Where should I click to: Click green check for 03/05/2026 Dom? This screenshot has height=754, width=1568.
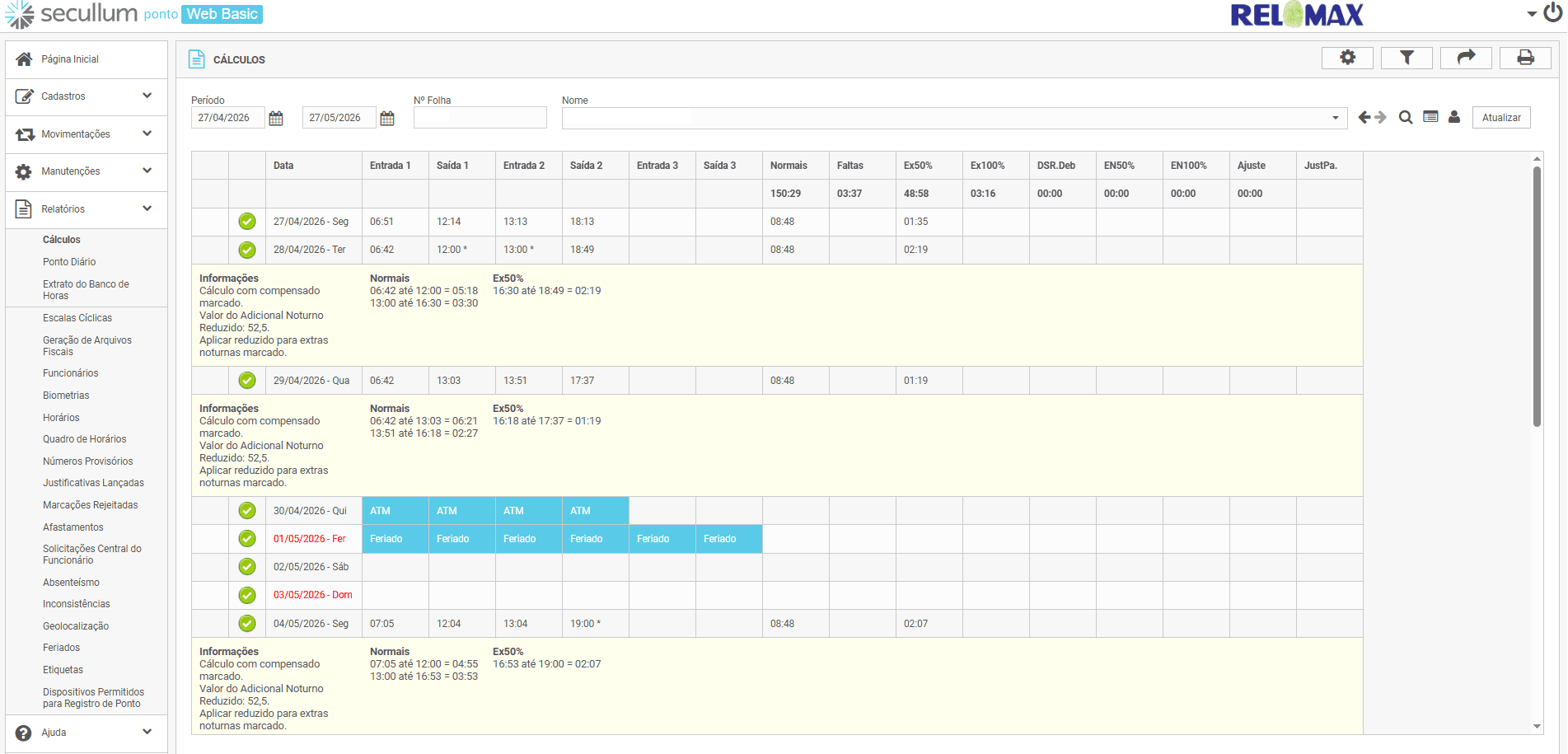(x=247, y=595)
